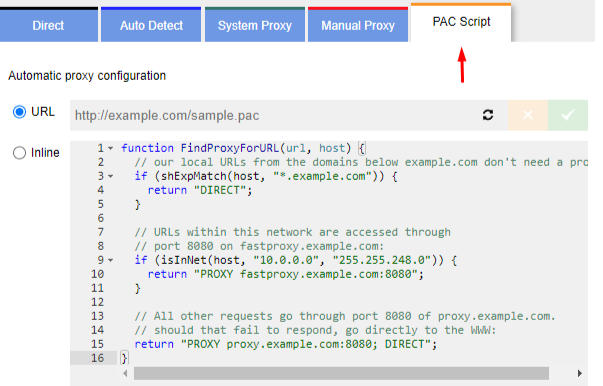Image resolution: width=603 pixels, height=386 pixels.
Task: Click line number 16 in the gutter
Action: [x=97, y=358]
